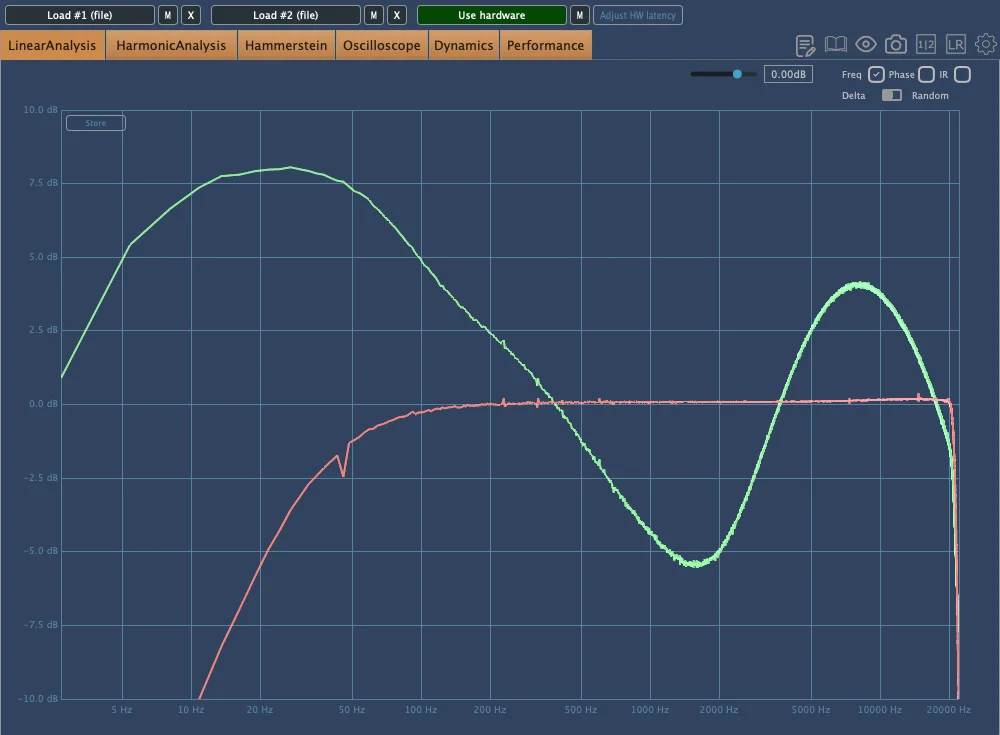Screen dimensions: 1000x735
Task: Enable the Phase checkbox
Action: 926,75
